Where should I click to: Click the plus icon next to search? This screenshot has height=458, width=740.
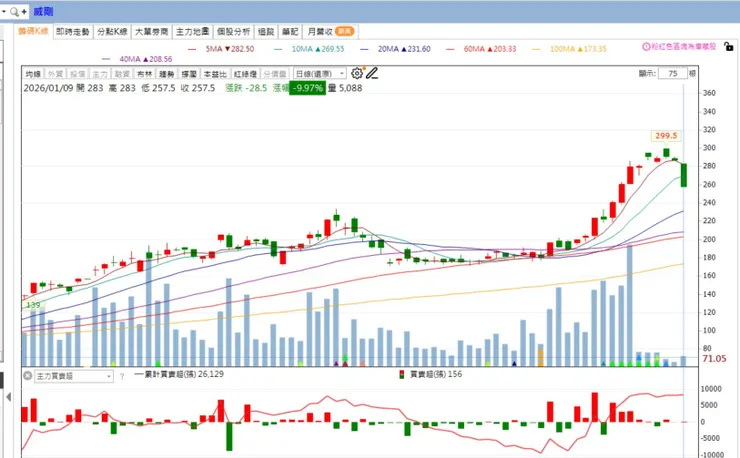pos(24,12)
